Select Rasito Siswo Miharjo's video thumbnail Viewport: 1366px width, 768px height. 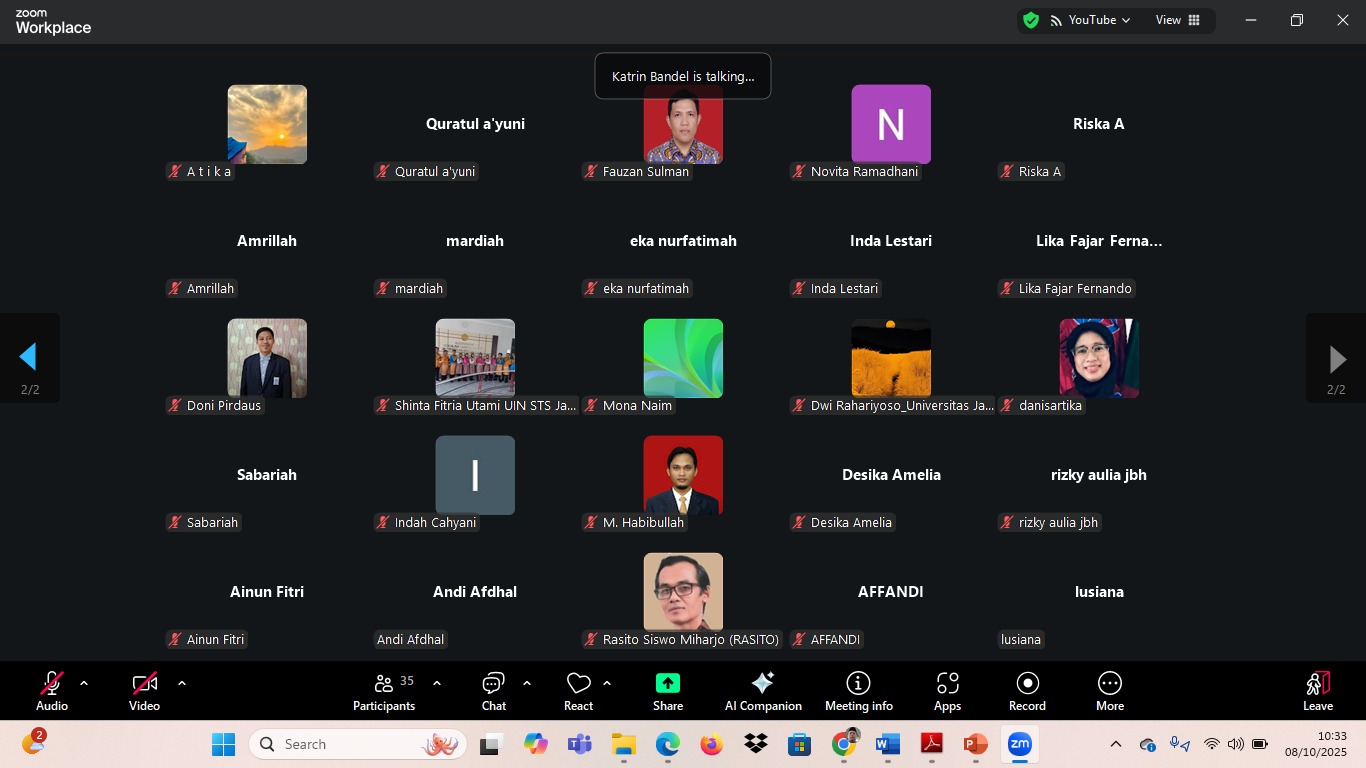pos(683,592)
